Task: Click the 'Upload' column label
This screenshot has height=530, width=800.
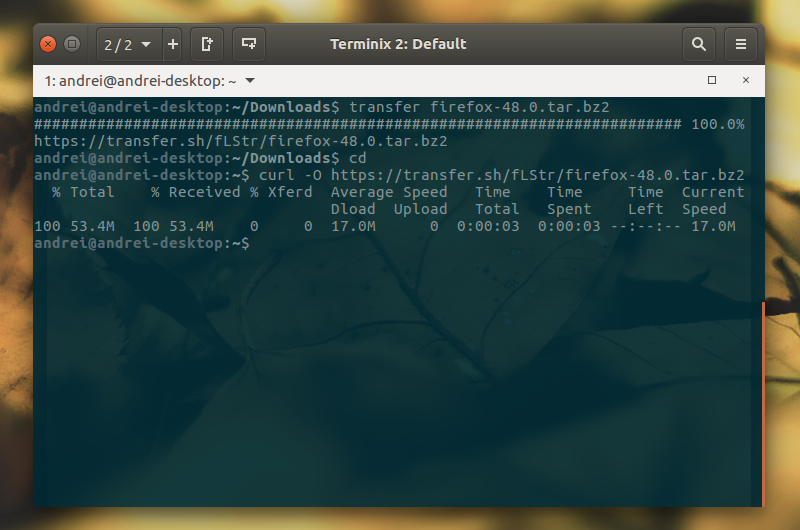Action: pyautogui.click(x=420, y=209)
